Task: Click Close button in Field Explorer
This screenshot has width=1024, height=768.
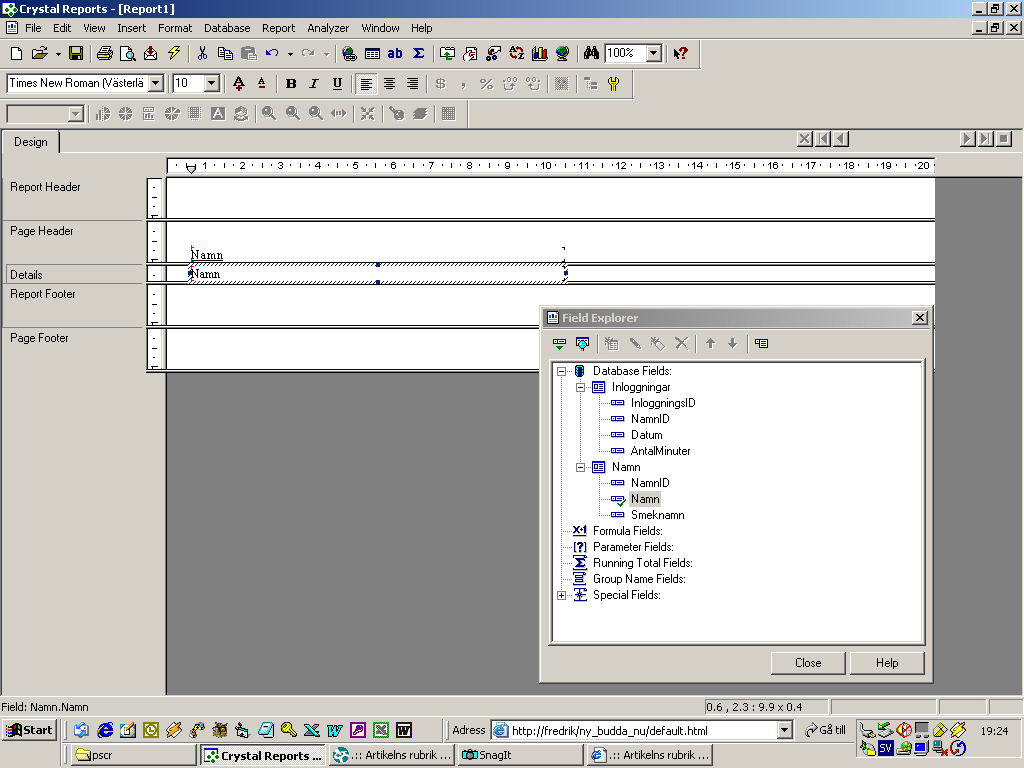Action: tap(808, 663)
